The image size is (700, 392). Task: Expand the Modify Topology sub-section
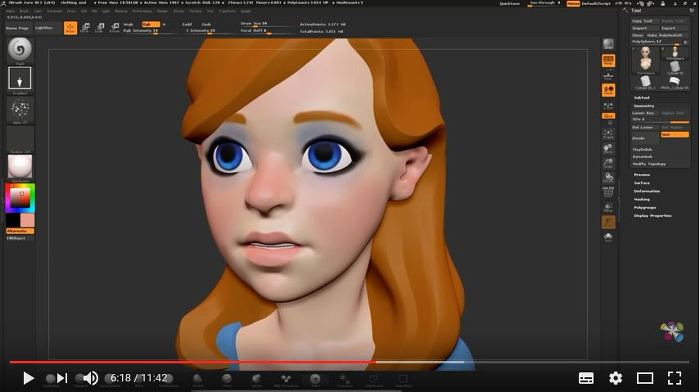649,164
